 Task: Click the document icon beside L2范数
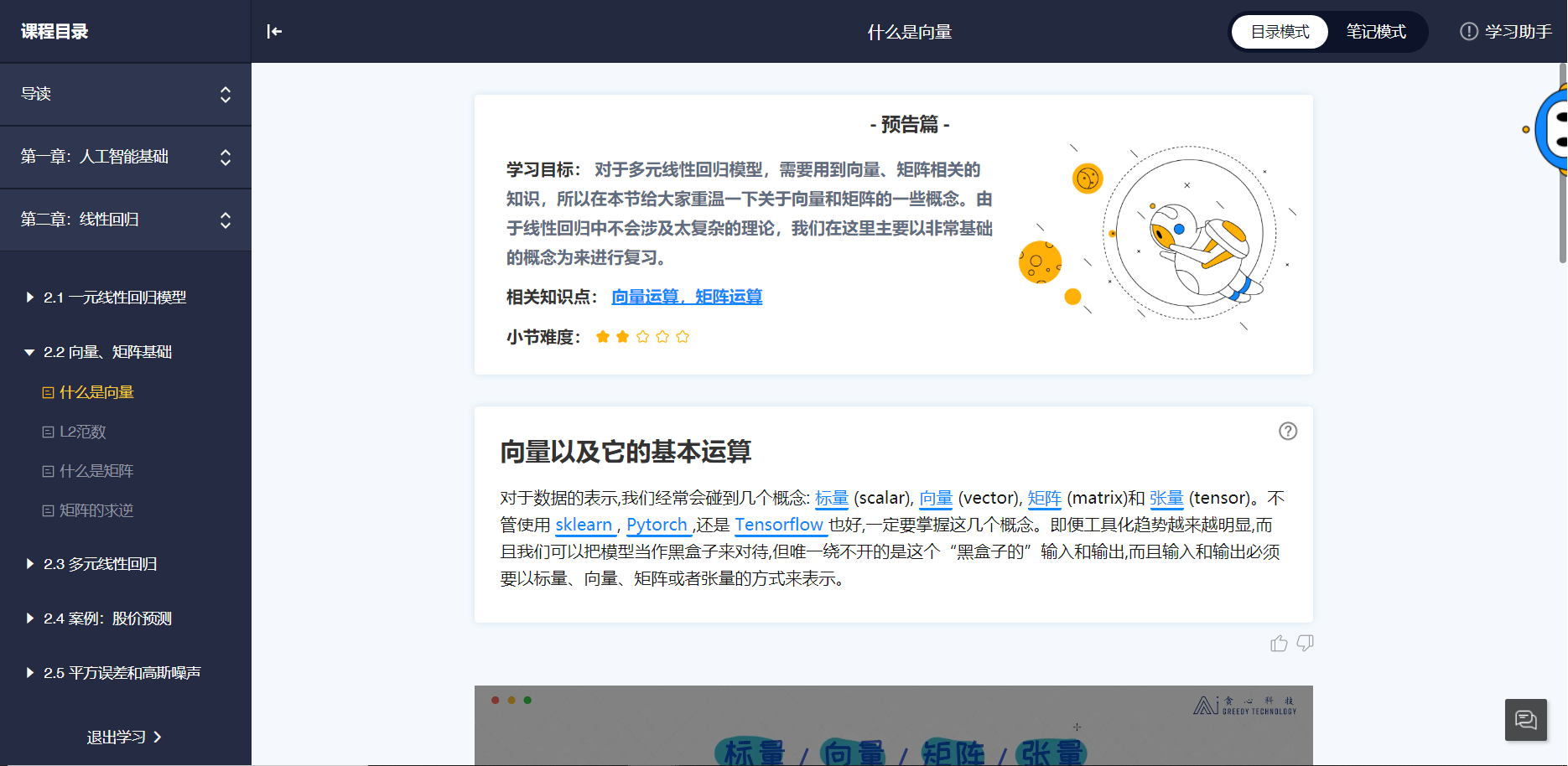coord(47,431)
